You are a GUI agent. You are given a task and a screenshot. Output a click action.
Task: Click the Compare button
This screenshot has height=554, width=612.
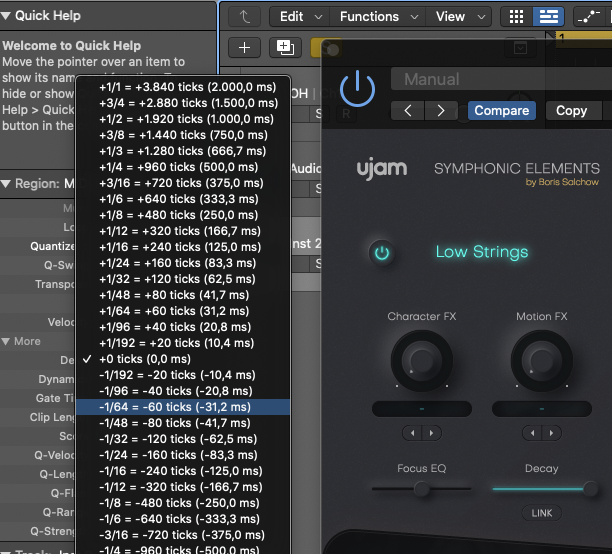tap(502, 110)
